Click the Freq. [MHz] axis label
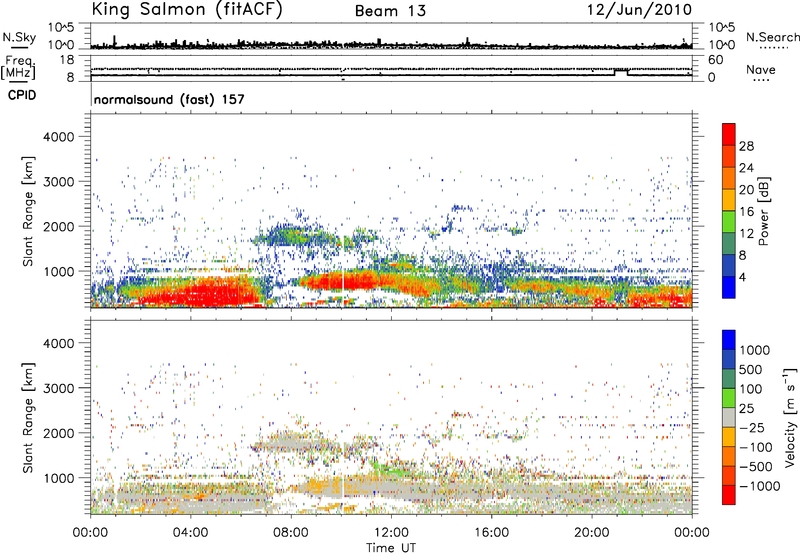Viewport: 800px width, 554px height. coord(18,67)
